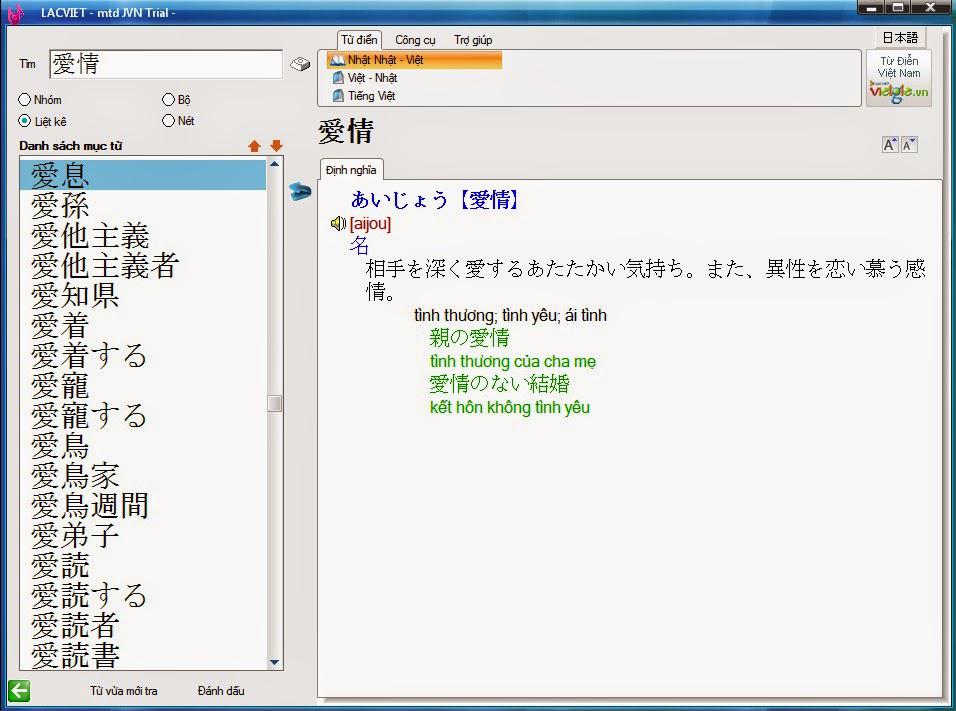Select 愛息 in the word list
The width and height of the screenshot is (956, 711).
(x=143, y=175)
